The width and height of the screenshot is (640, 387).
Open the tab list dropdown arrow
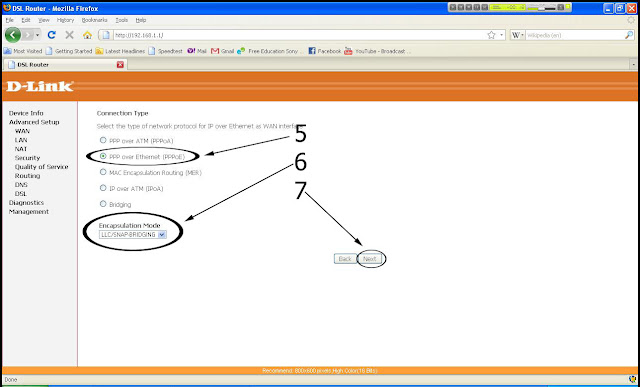pos(633,64)
